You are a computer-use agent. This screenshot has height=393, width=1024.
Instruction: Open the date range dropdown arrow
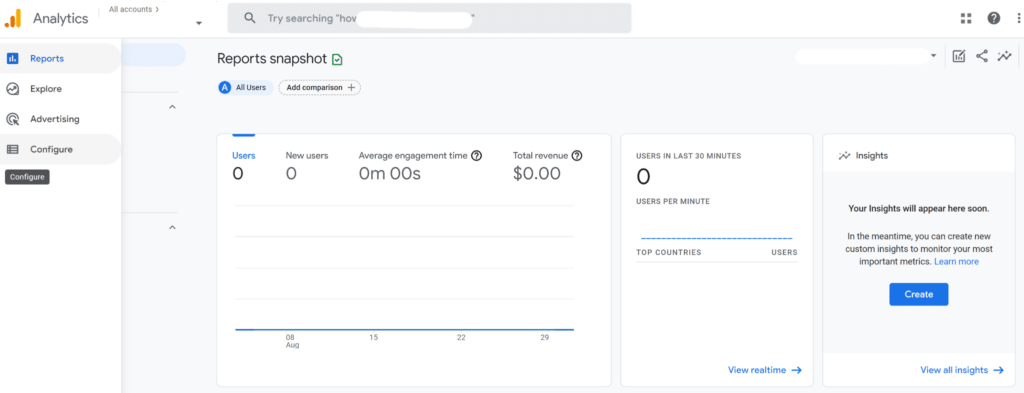[934, 56]
